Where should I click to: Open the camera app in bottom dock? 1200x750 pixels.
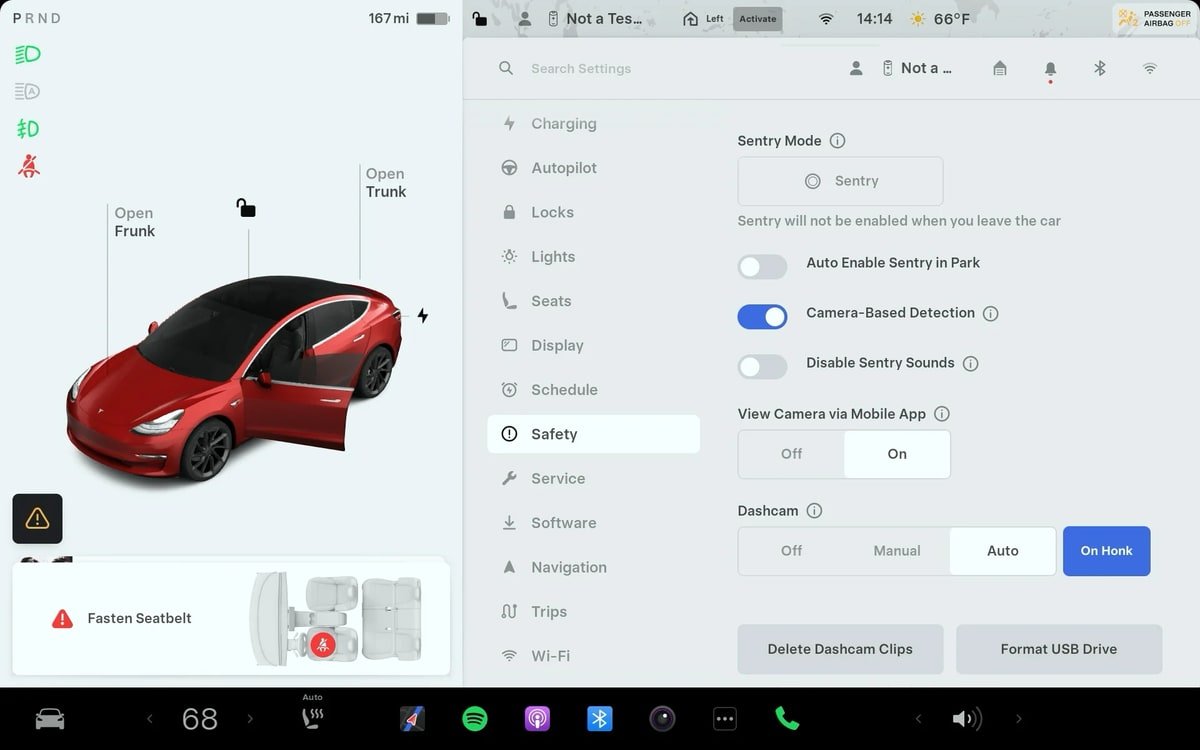(662, 719)
